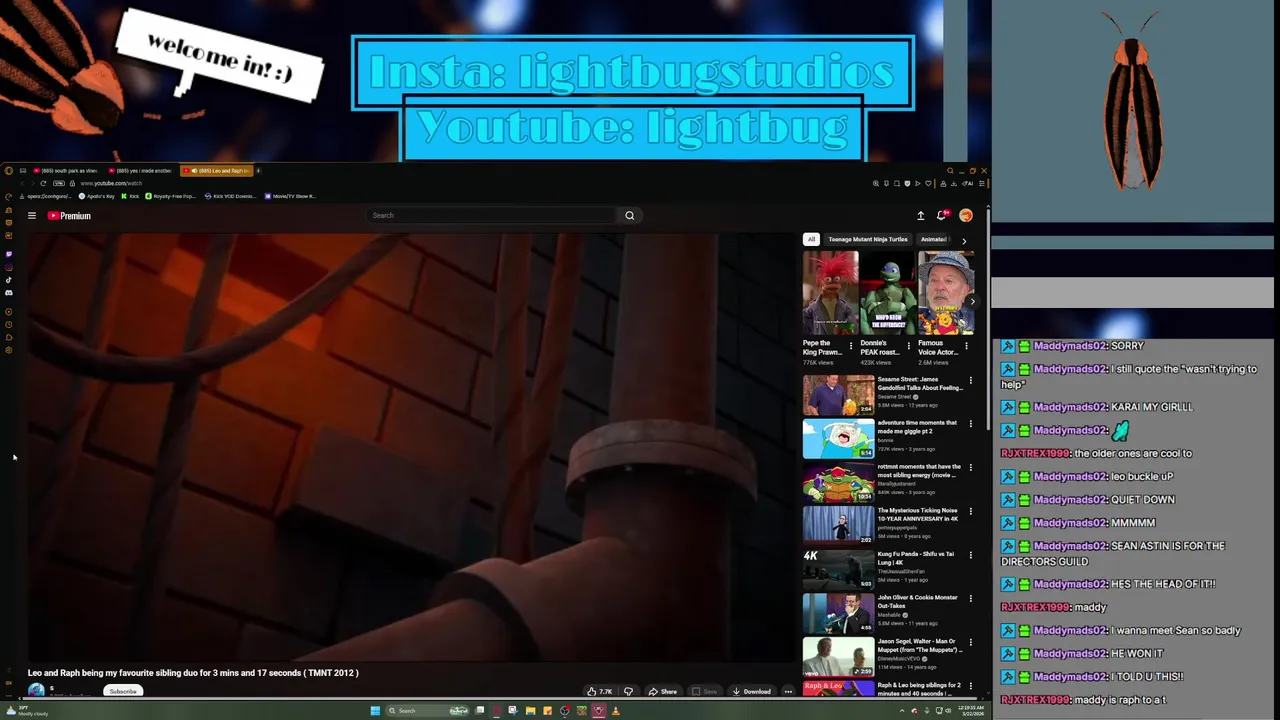Image resolution: width=1280 pixels, height=720 pixels.
Task: Click the YouTube search magnifier button
Action: pyautogui.click(x=630, y=215)
